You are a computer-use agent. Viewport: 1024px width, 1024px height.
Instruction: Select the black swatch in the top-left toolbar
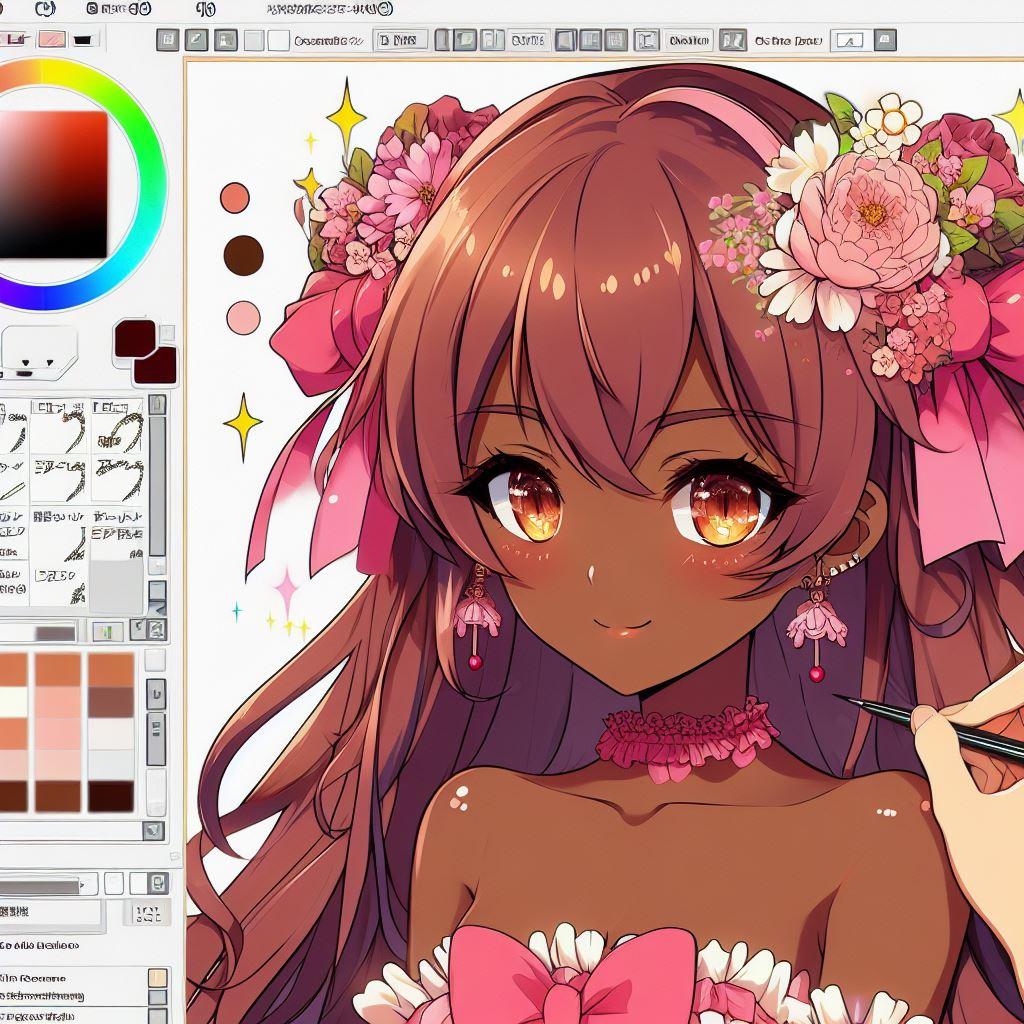click(x=82, y=40)
